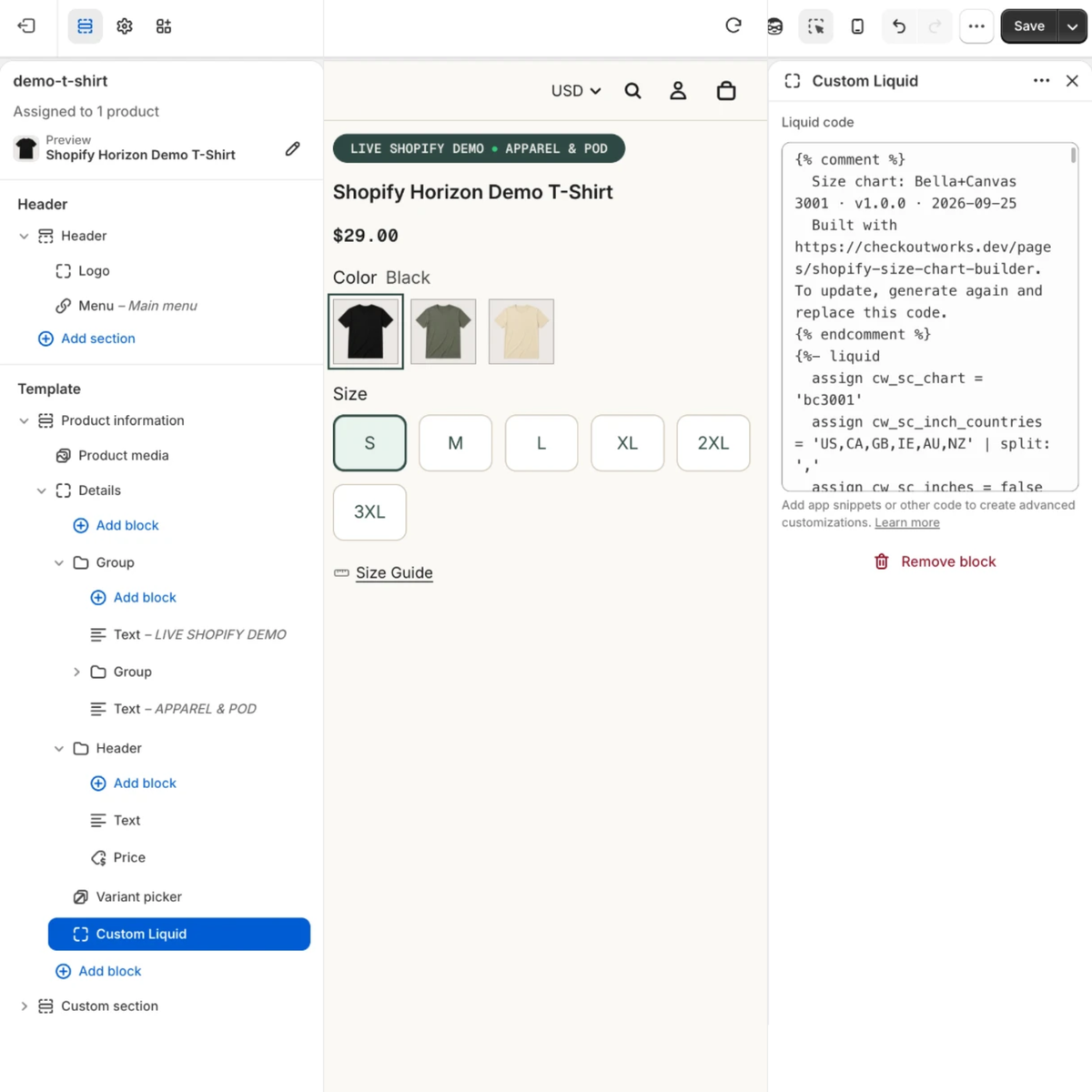
Task: Select the green t-shirt color swatch
Action: pyautogui.click(x=443, y=331)
